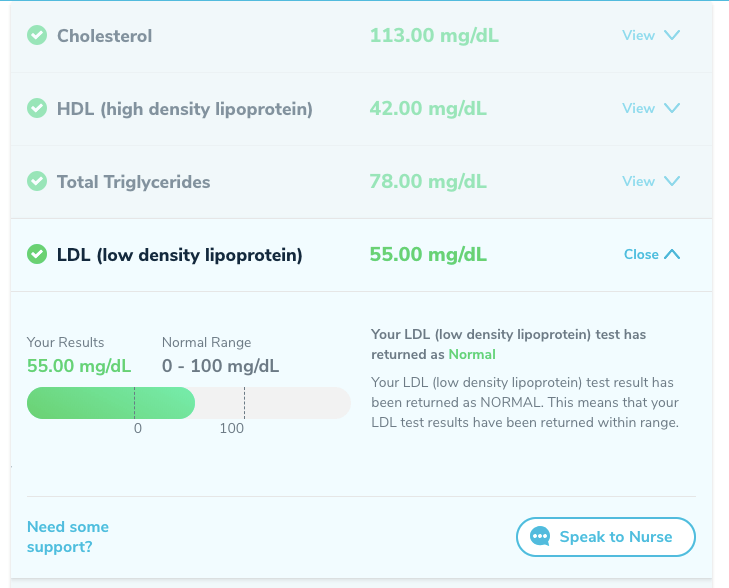729x588 pixels.
Task: Select the HDL (high density lipoprotein) title
Action: [184, 109]
